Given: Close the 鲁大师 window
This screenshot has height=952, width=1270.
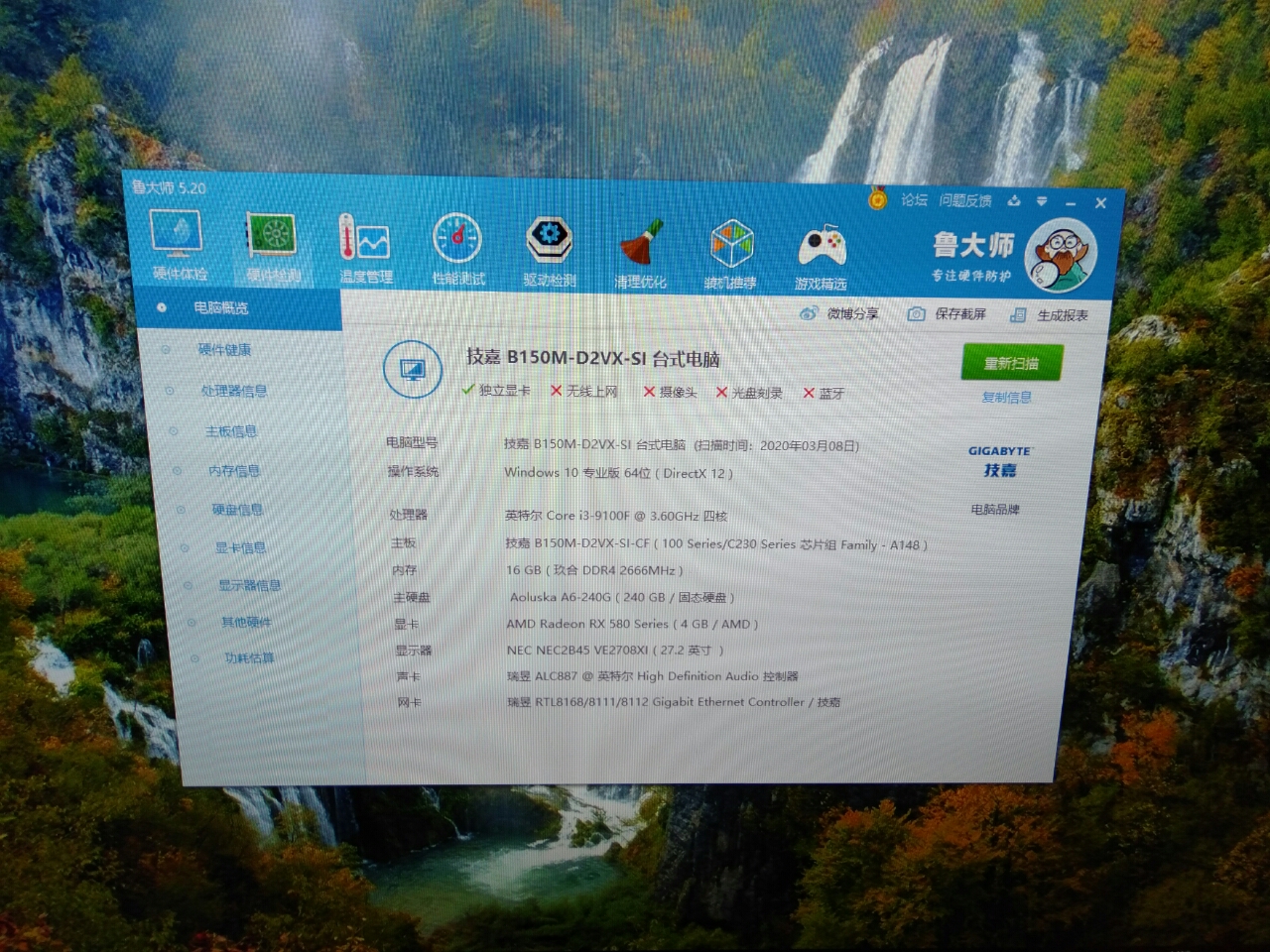Looking at the screenshot, I should pos(1100,203).
